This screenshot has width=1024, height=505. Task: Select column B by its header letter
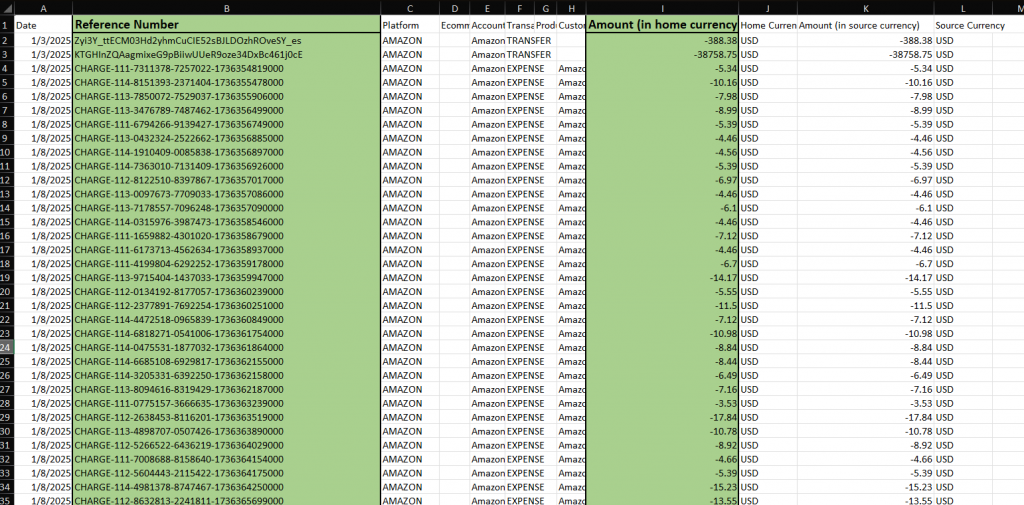tap(226, 8)
